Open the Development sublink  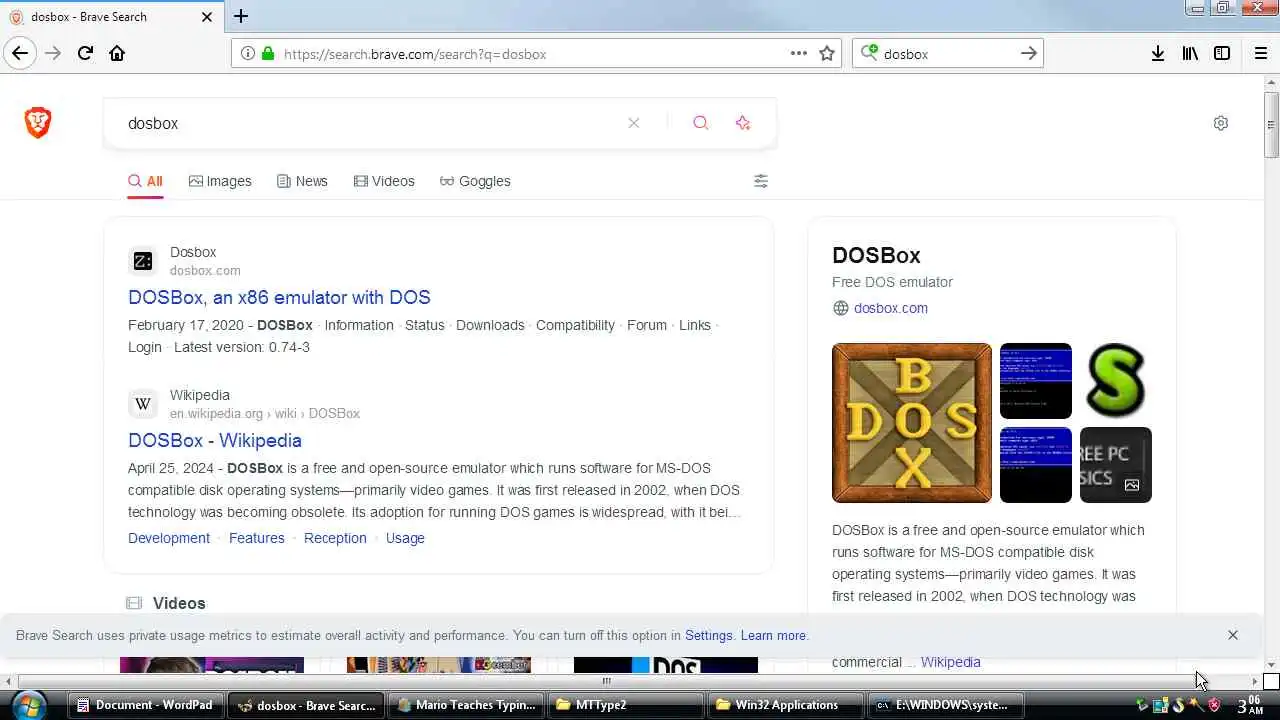pos(169,538)
